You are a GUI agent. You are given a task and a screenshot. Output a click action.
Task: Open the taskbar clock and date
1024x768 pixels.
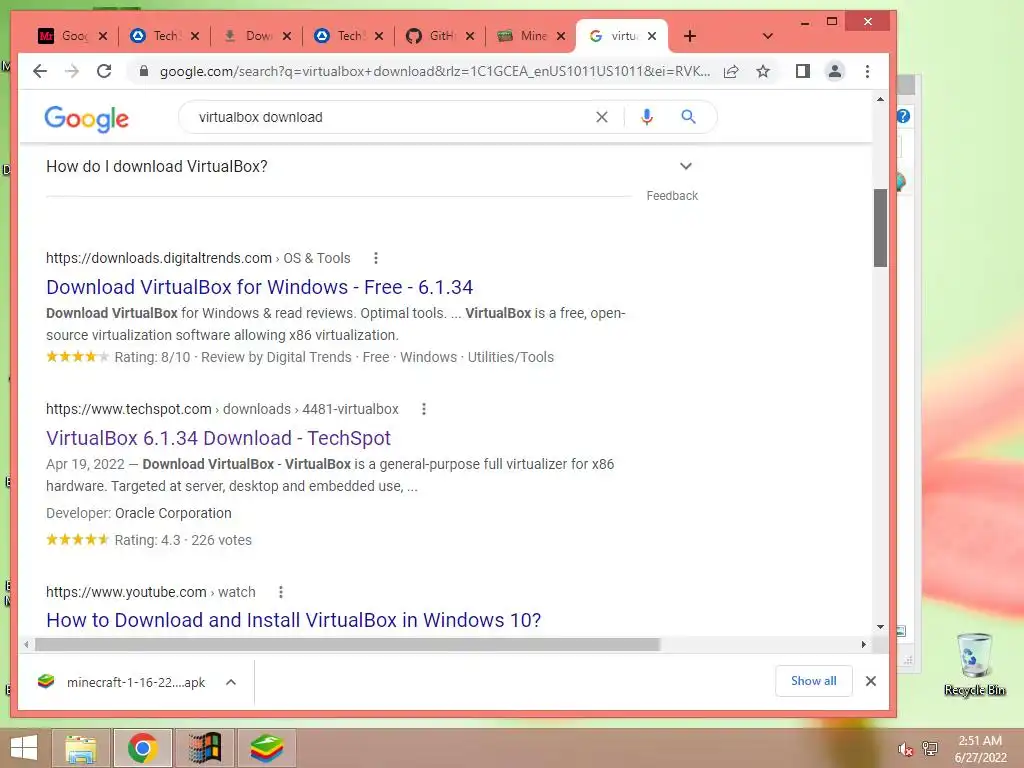click(980, 749)
